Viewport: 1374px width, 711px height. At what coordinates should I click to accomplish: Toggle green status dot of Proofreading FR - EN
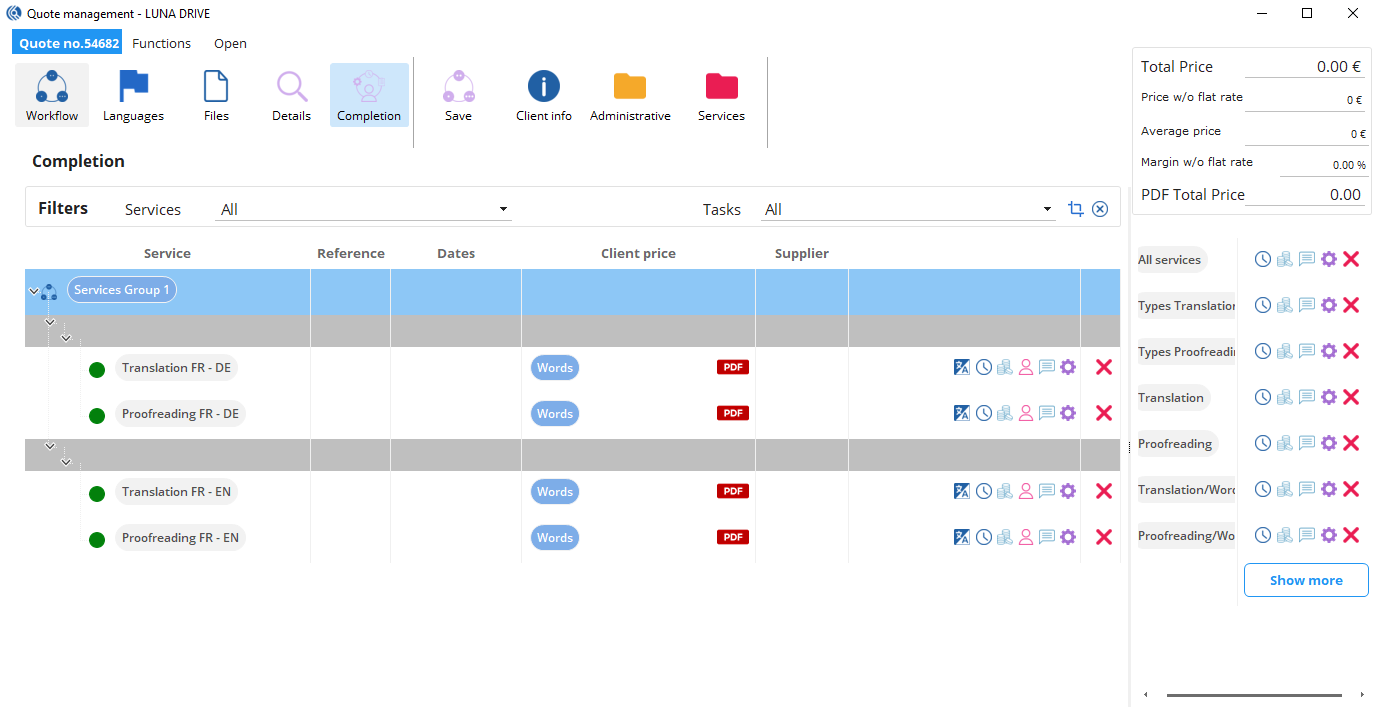click(x=97, y=540)
